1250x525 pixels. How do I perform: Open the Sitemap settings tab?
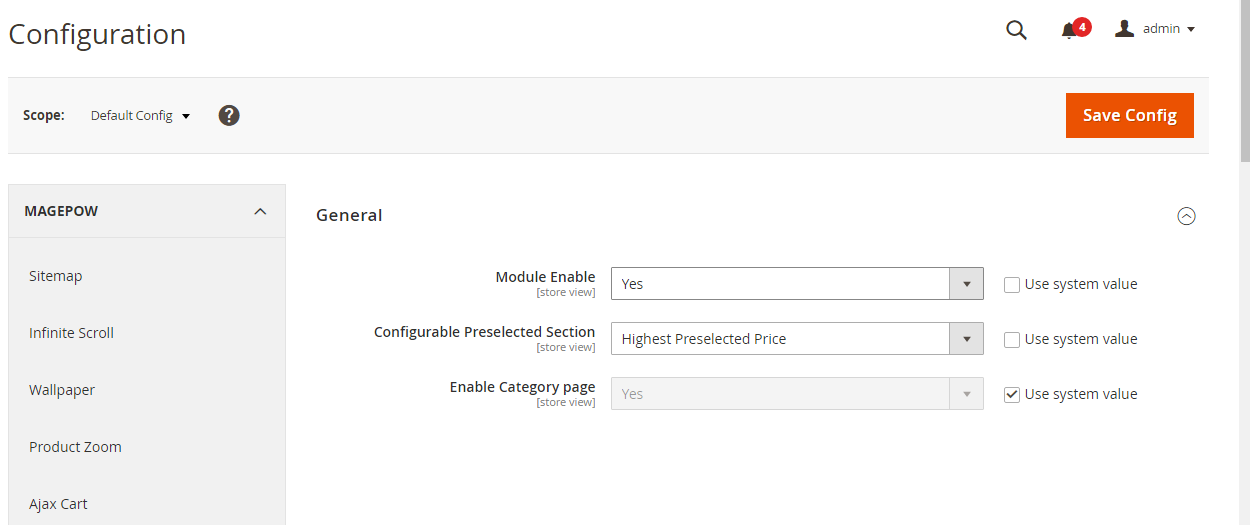[x=56, y=276]
